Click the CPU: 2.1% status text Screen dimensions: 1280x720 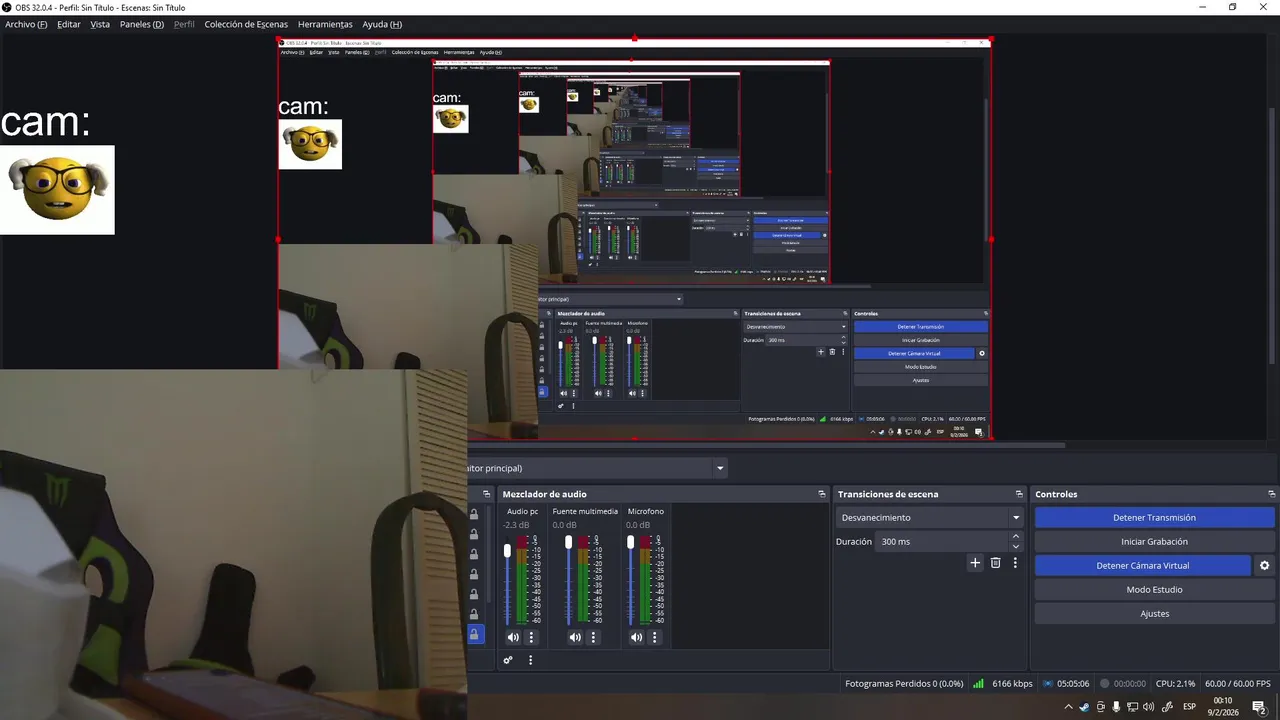tap(1175, 684)
